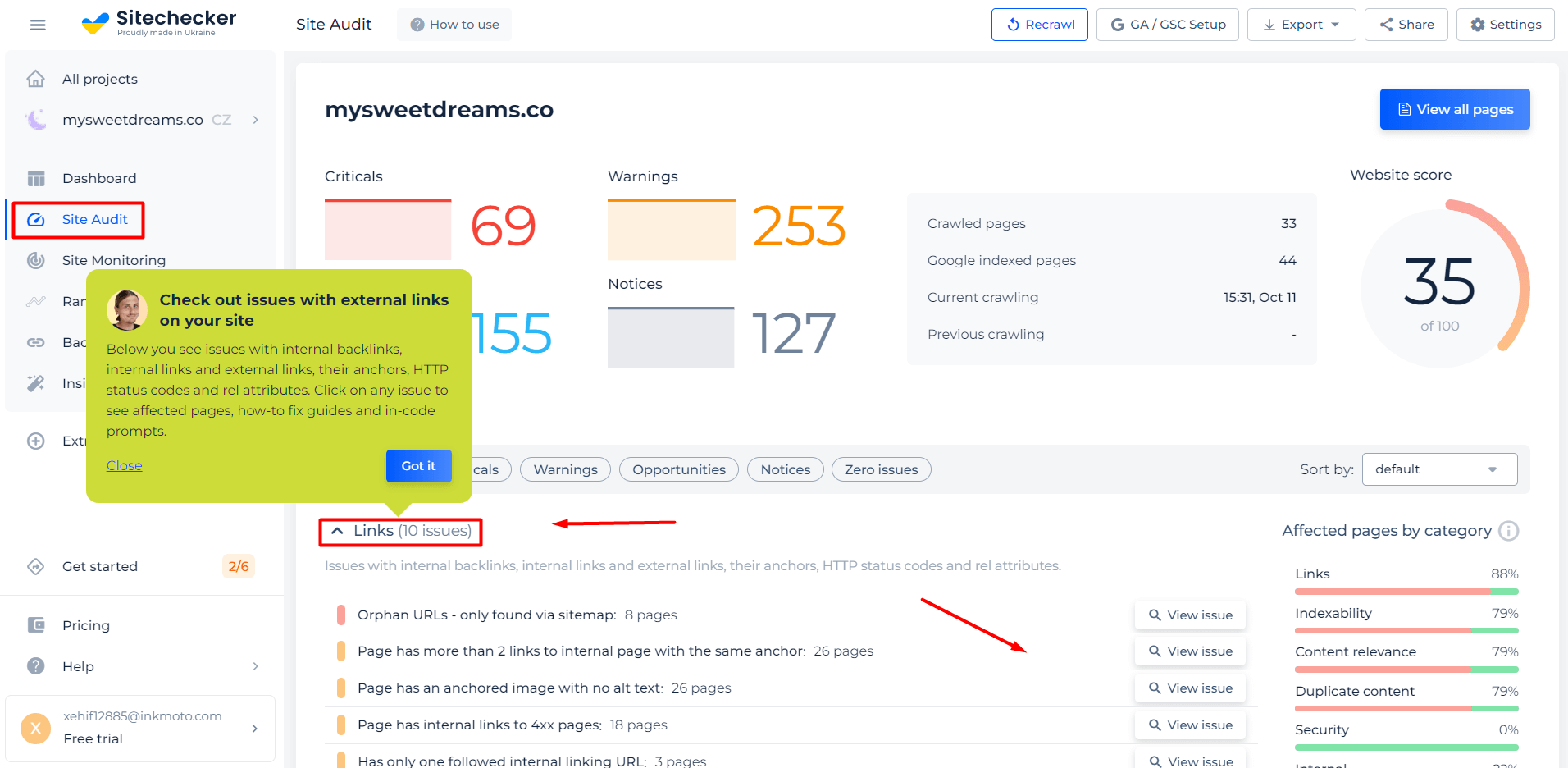Open Settings with the gear button
The width and height of the screenshot is (1568, 768).
click(1506, 25)
